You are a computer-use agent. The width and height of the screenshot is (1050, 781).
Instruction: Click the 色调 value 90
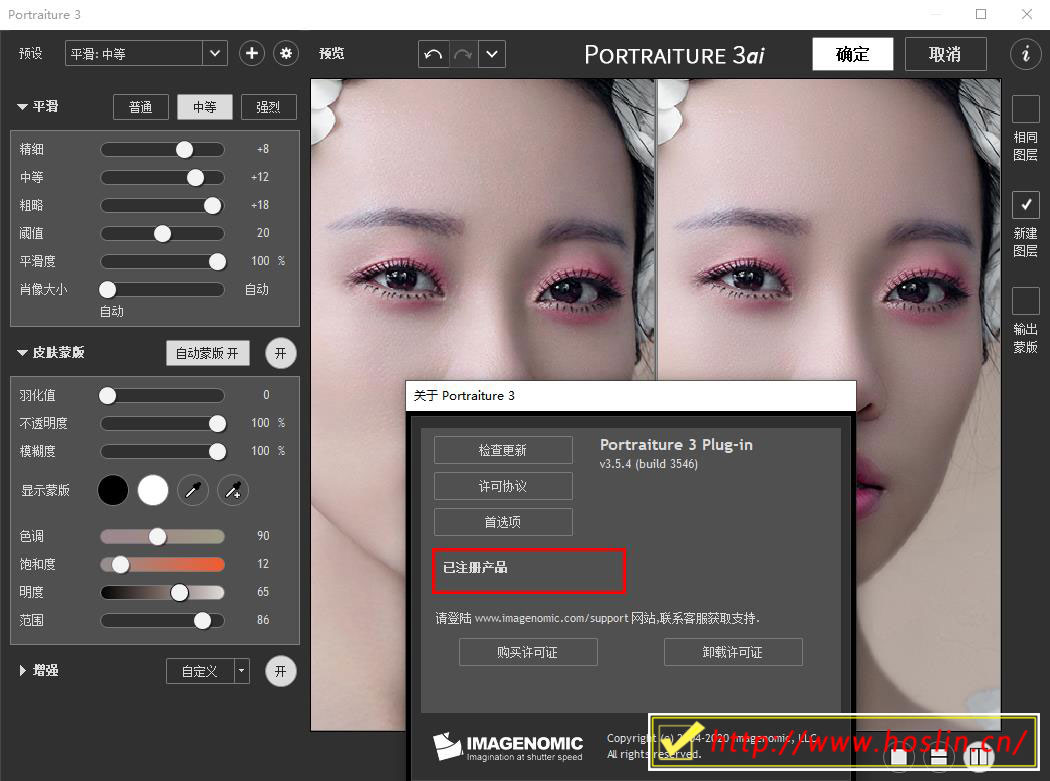(263, 535)
